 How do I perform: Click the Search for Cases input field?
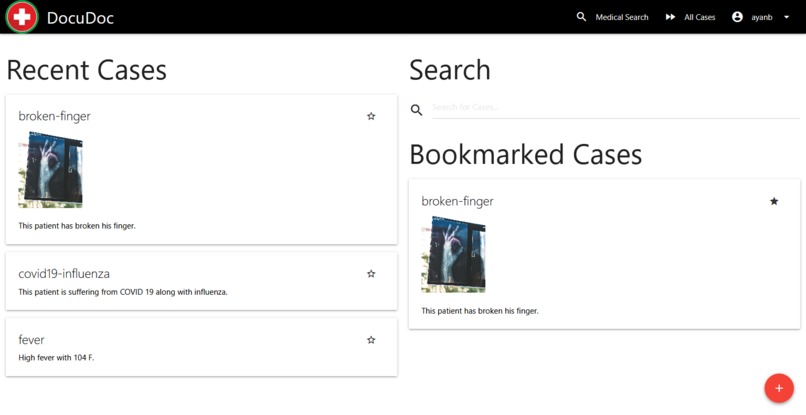tap(616, 107)
